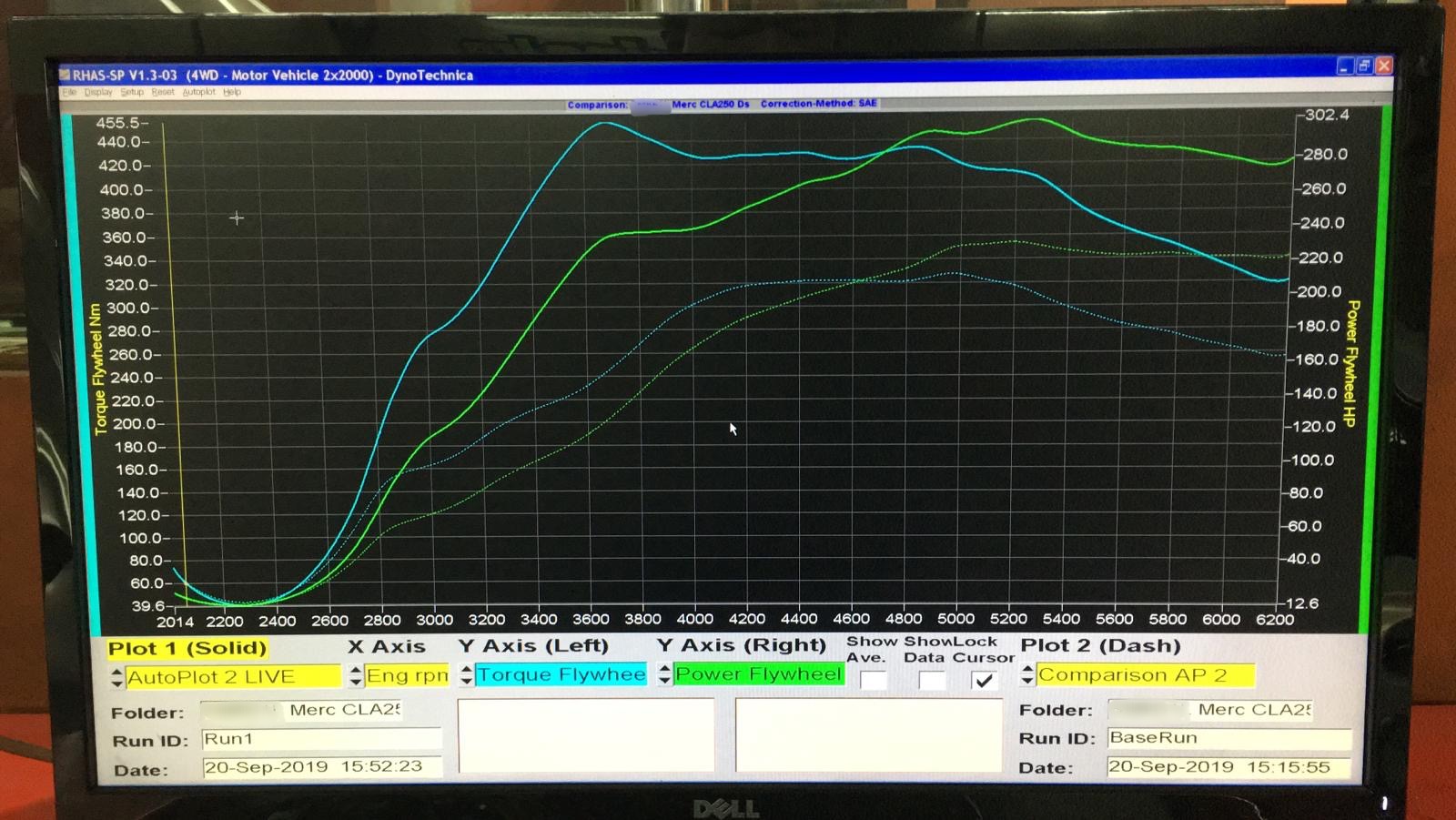Enable the Show Ave. checkbox

coord(873,680)
